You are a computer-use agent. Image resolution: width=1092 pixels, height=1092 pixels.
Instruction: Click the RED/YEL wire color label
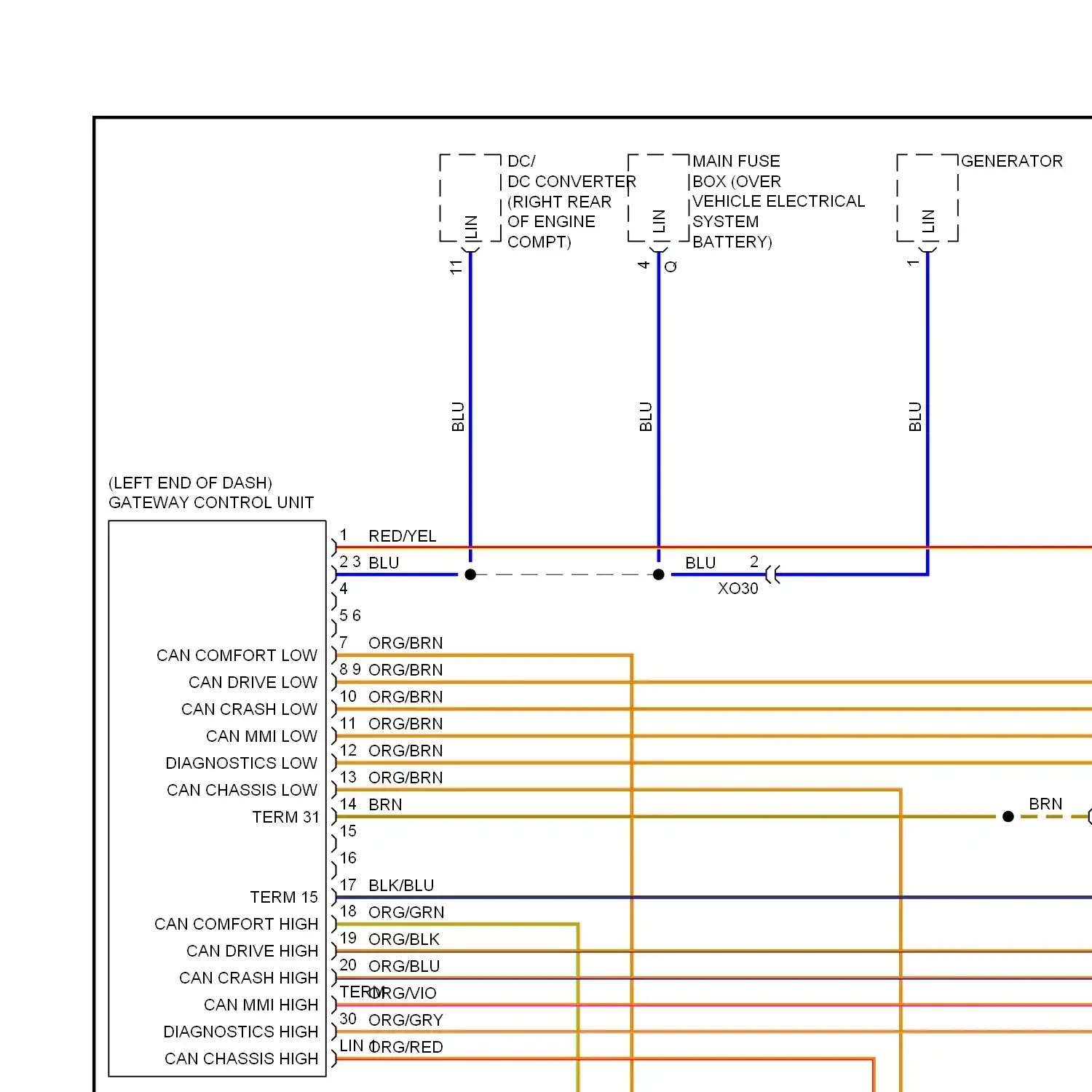pyautogui.click(x=402, y=536)
